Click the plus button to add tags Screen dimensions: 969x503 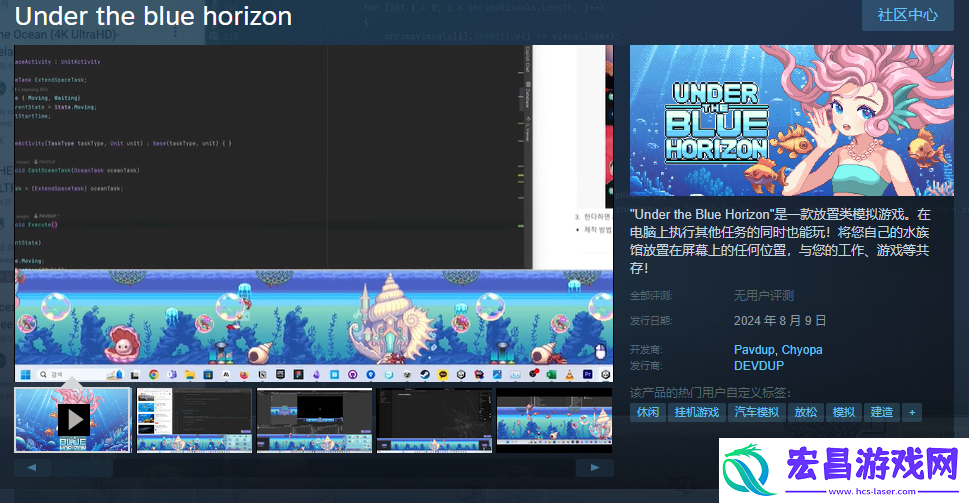pyautogui.click(x=912, y=412)
